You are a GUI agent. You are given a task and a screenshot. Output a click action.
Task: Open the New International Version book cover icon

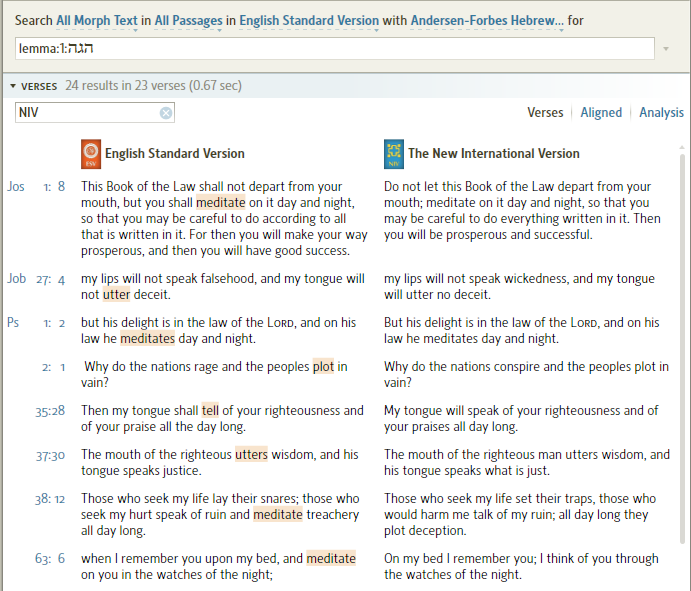click(x=394, y=154)
